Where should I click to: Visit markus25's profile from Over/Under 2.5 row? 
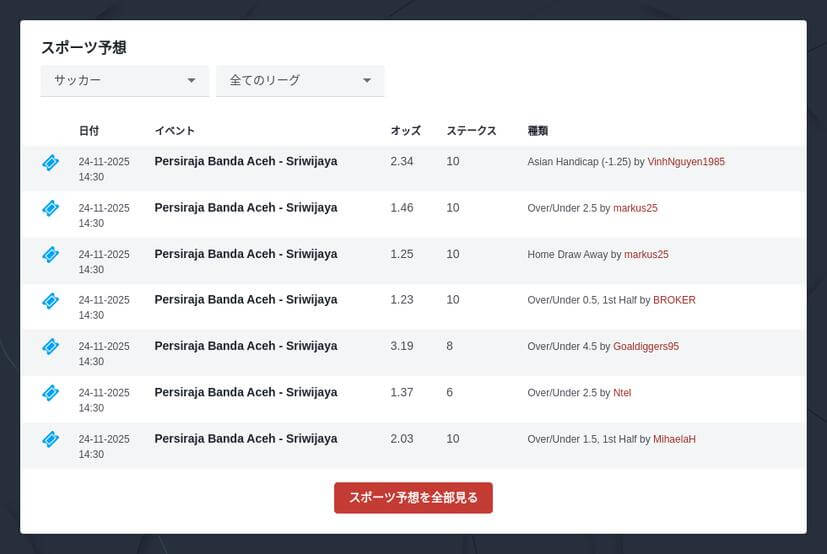coord(635,208)
